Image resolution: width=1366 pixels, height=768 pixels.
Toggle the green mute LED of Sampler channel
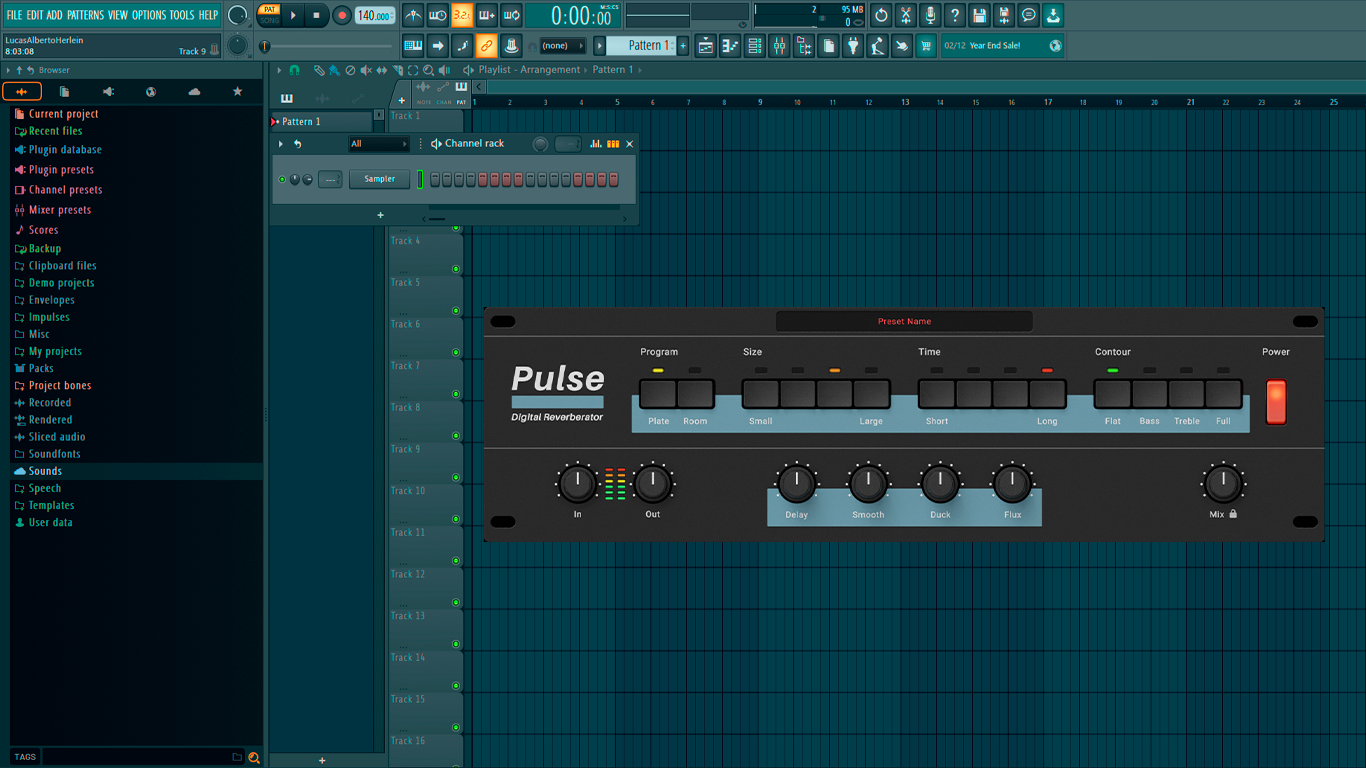[x=282, y=179]
